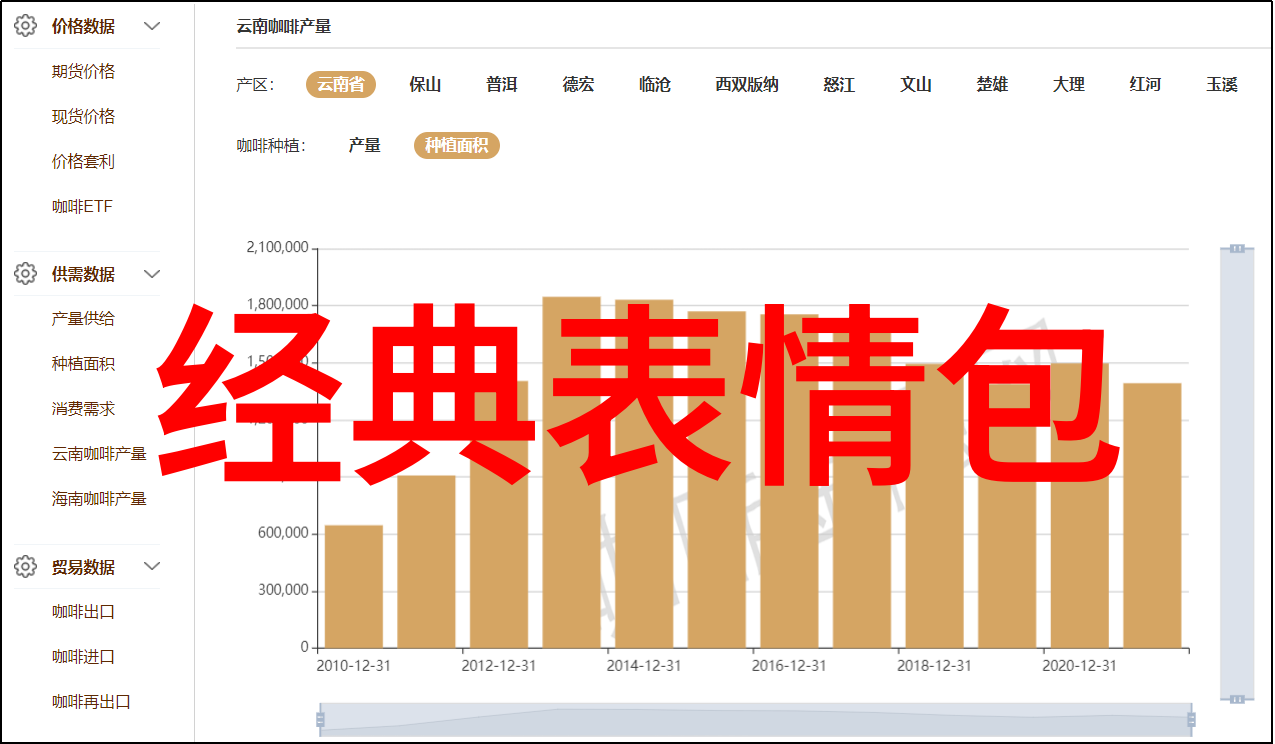Image resolution: width=1275 pixels, height=744 pixels.
Task: Select the 西双版纳 region filter
Action: point(747,85)
